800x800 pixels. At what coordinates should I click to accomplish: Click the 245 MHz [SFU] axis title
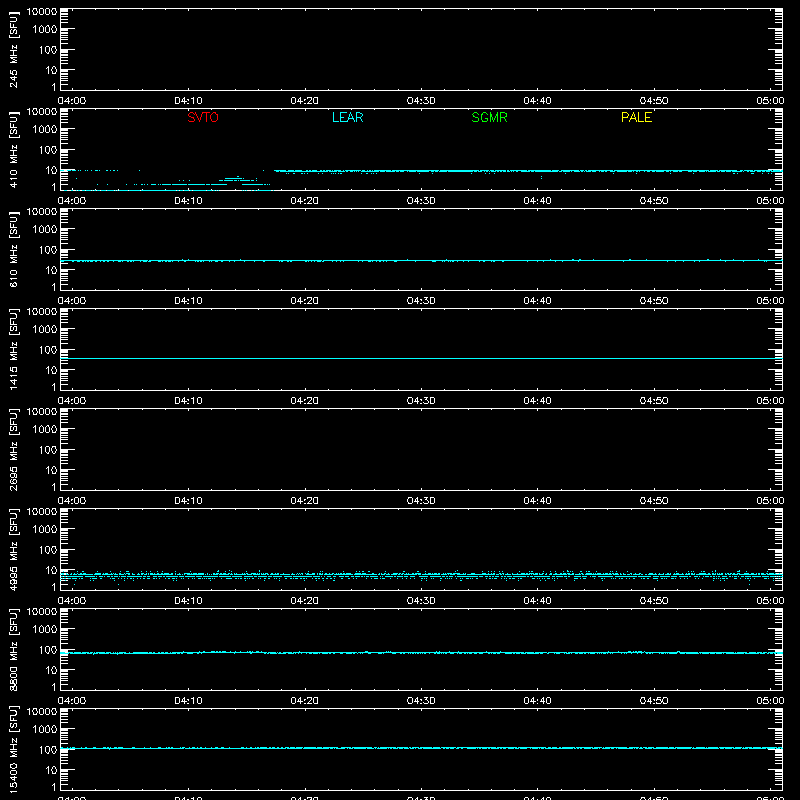(13, 50)
